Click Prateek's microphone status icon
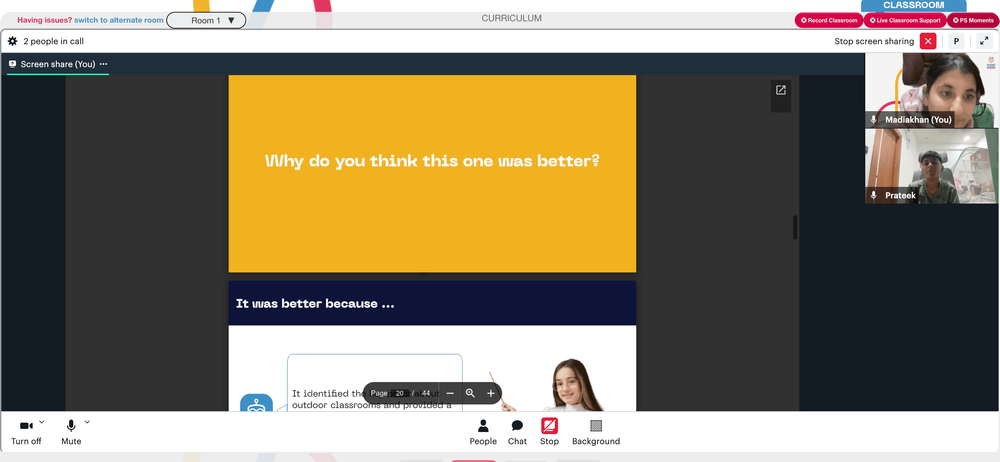Viewport: 1000px width, 462px height. pos(874,195)
